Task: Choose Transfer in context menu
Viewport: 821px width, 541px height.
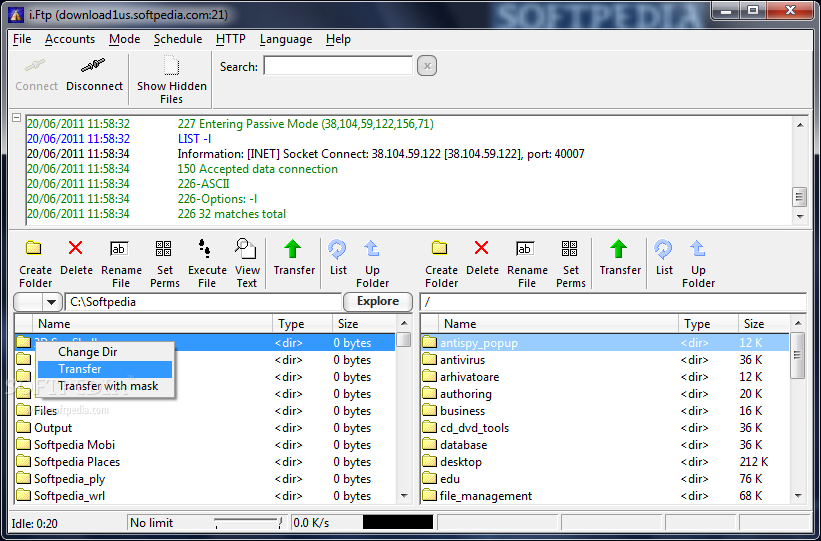Action: click(105, 369)
